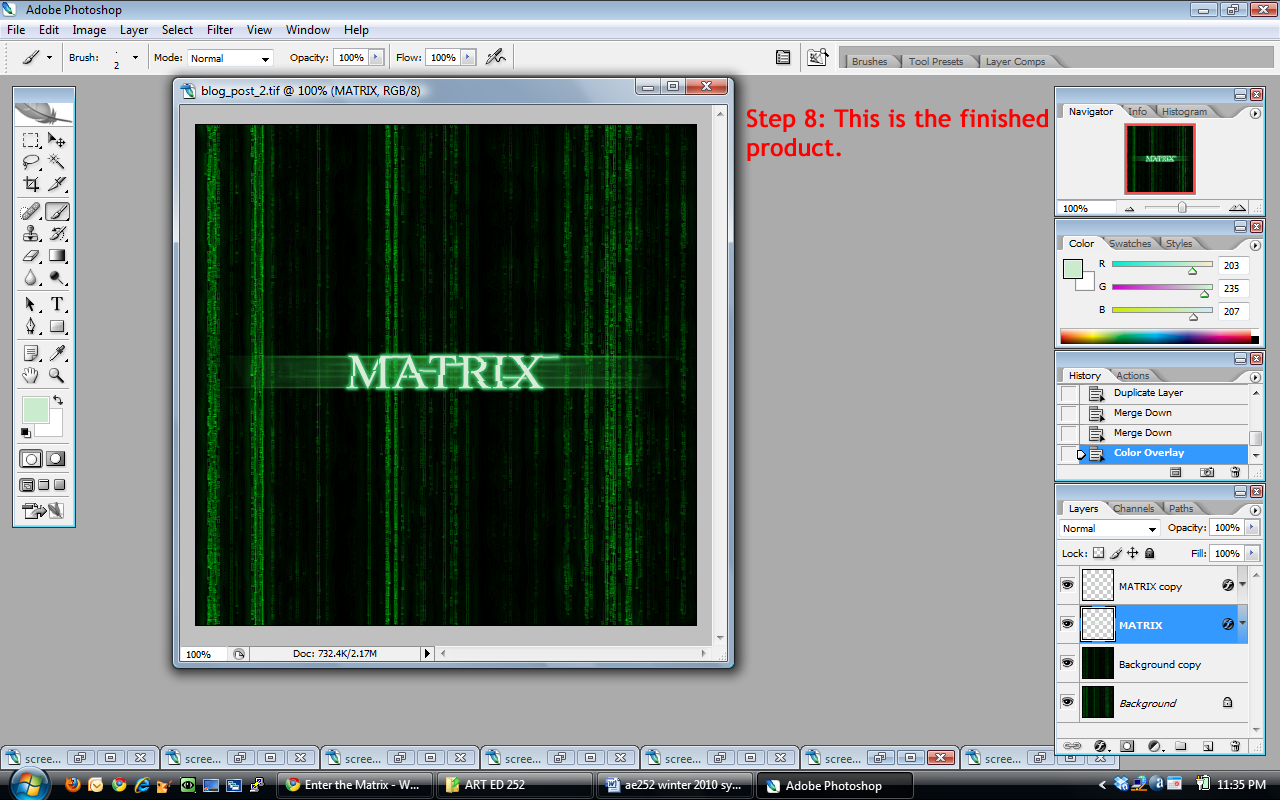Open the Opacity slider arrow in options bar
Image resolution: width=1280 pixels, height=800 pixels.
pos(376,58)
